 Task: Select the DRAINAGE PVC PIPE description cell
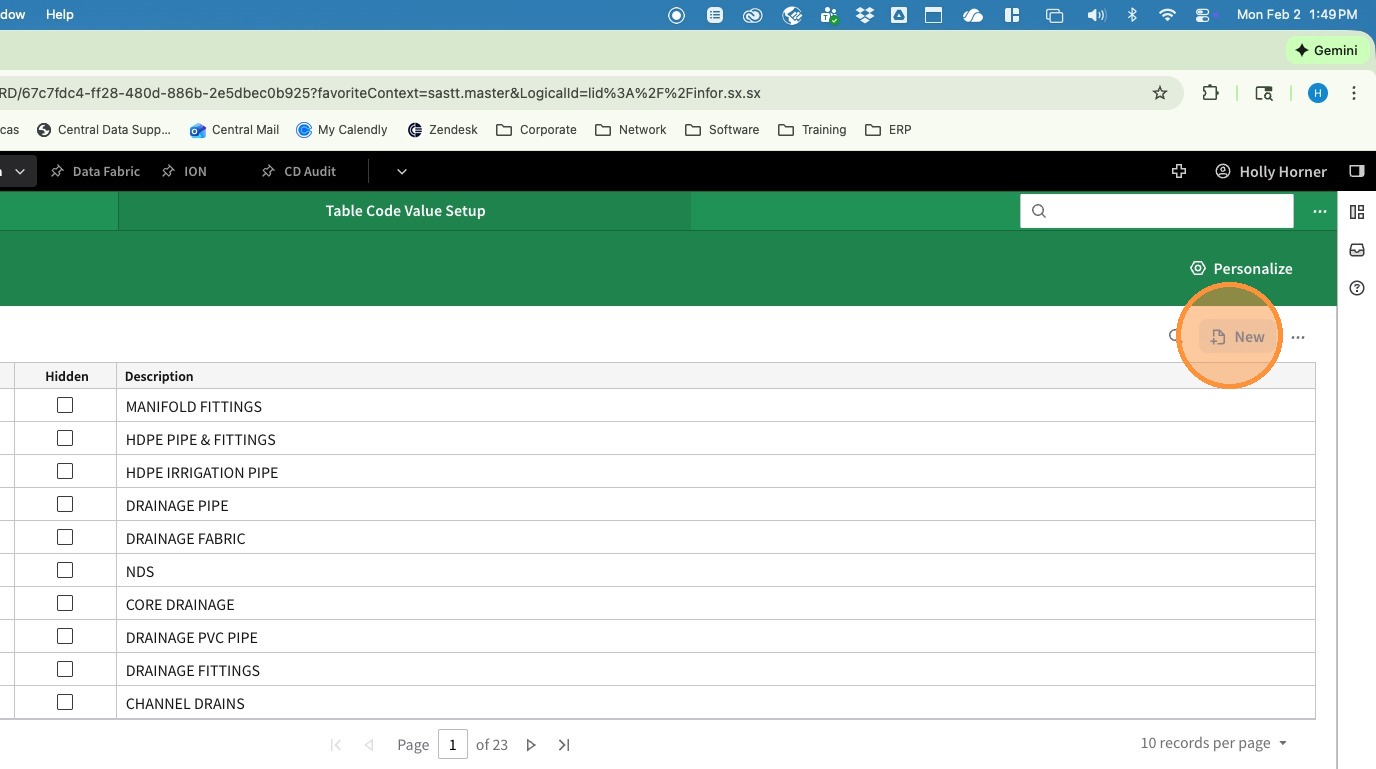coord(715,637)
